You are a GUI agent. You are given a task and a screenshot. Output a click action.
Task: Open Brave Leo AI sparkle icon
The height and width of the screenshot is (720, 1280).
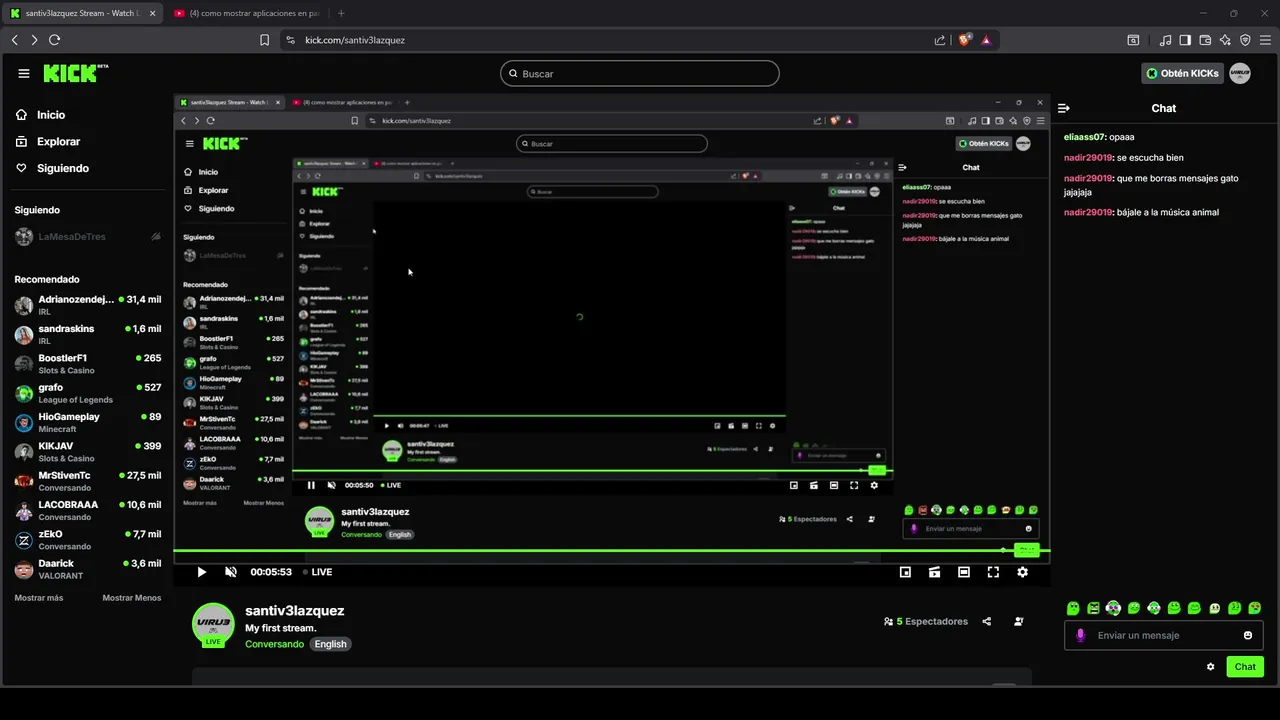[1225, 40]
